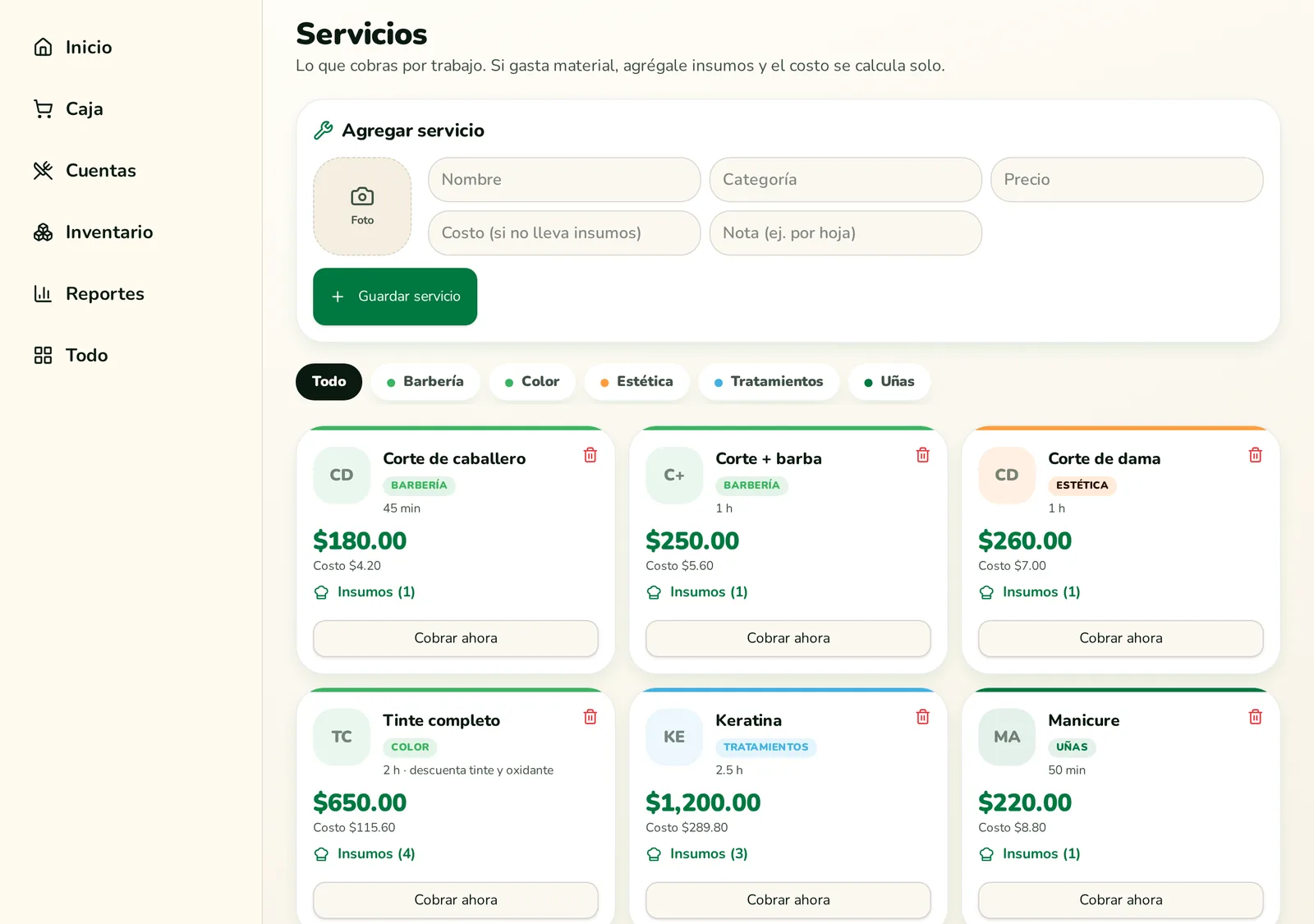Click the $1,200.00 price of Keratina
Viewport: 1314px width, 924px height.
tap(703, 803)
